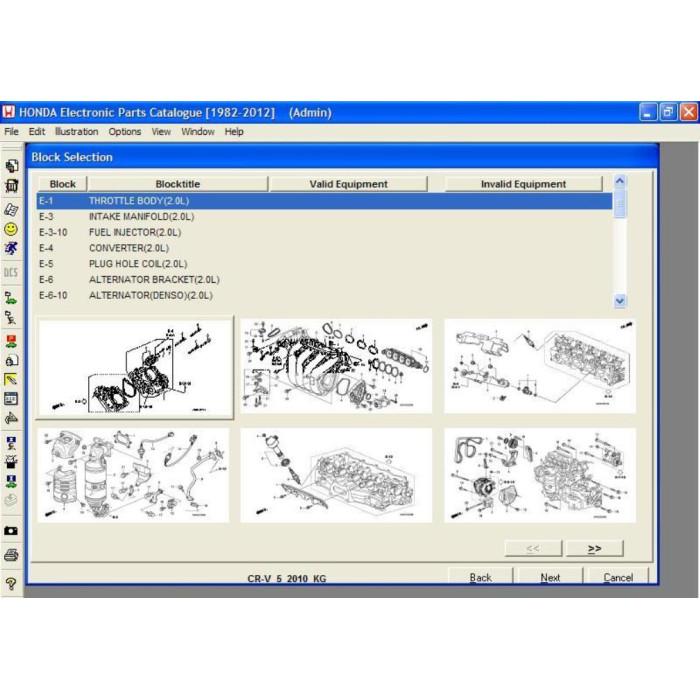Select row E-6 ALTERNATOR BRACKET(2.0L)

point(324,279)
